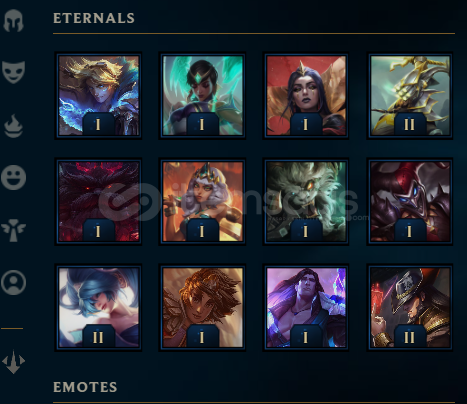The image size is (467, 404).
Task: Select the Ezreal eternal thumbnail
Action: point(98,95)
